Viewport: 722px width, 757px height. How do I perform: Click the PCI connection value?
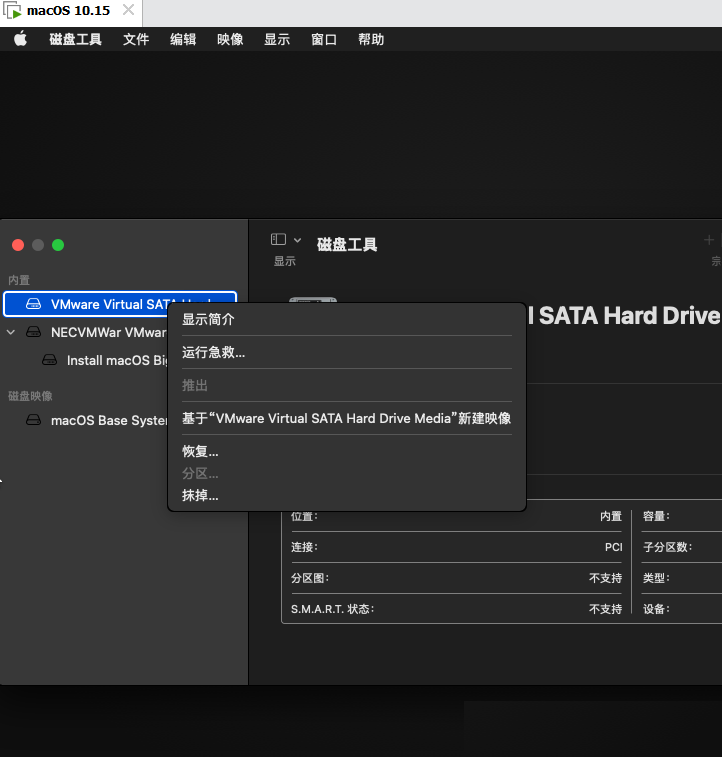point(613,547)
